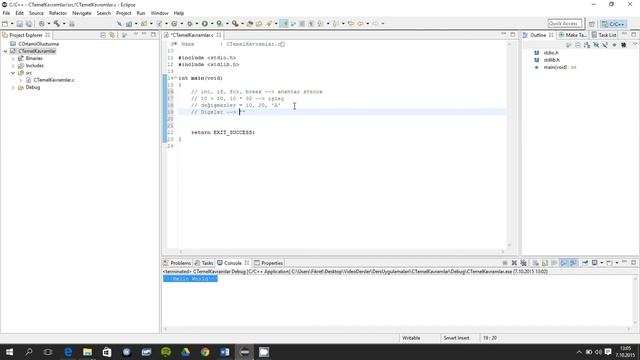Select the C/C++ perspective button
640x360 pixels.
(x=613, y=24)
